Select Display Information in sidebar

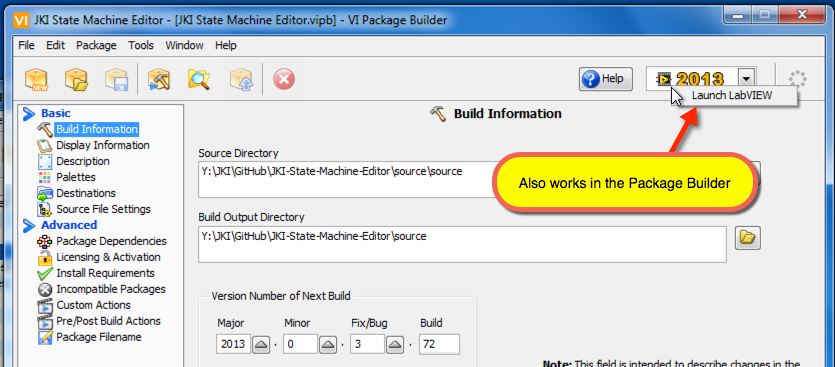click(x=103, y=145)
